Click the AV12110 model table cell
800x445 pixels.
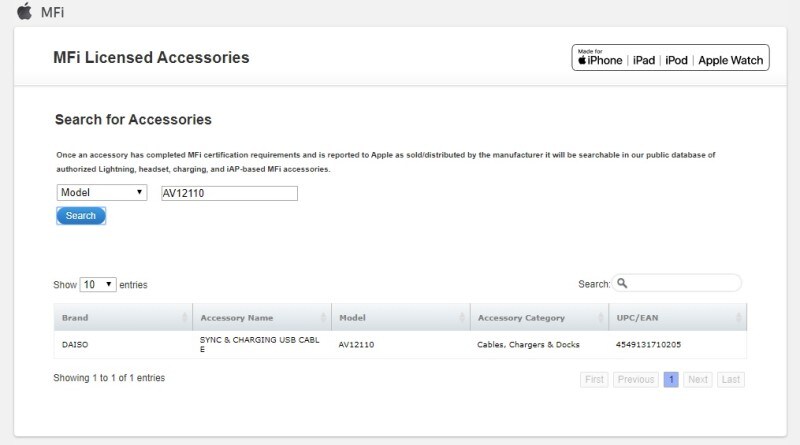(356, 345)
